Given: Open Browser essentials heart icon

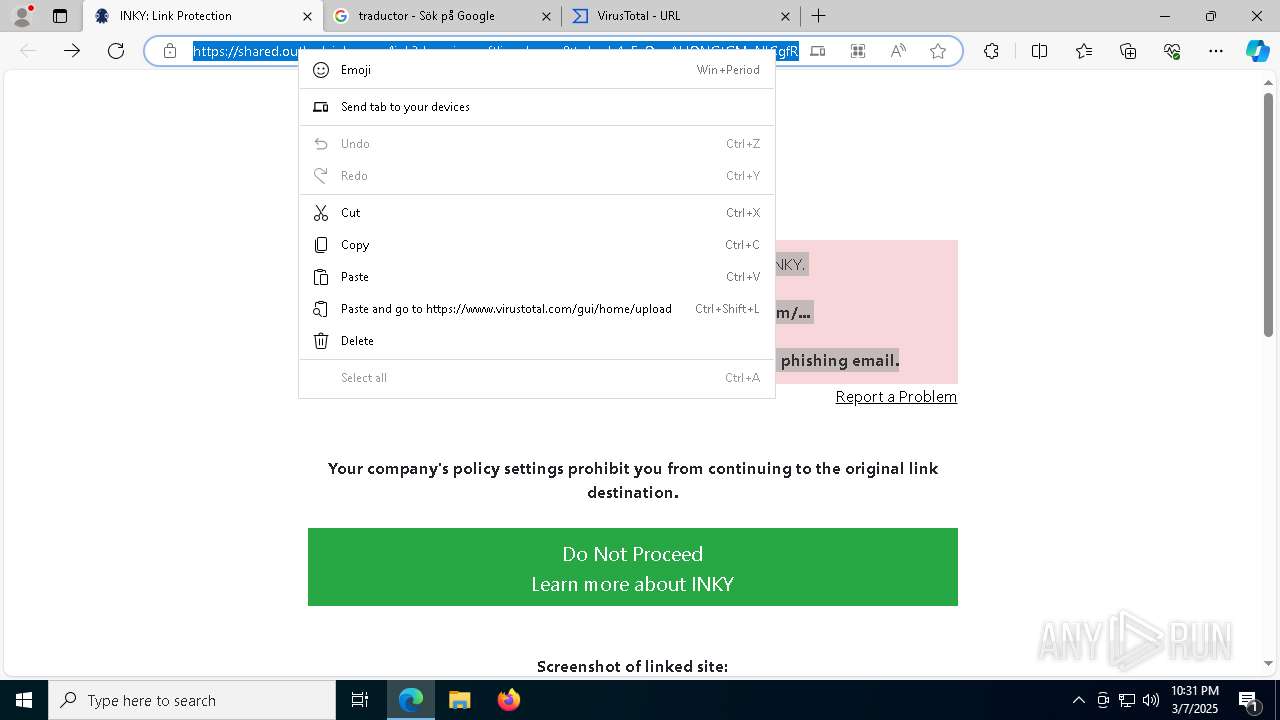Looking at the screenshot, I should 1172,51.
